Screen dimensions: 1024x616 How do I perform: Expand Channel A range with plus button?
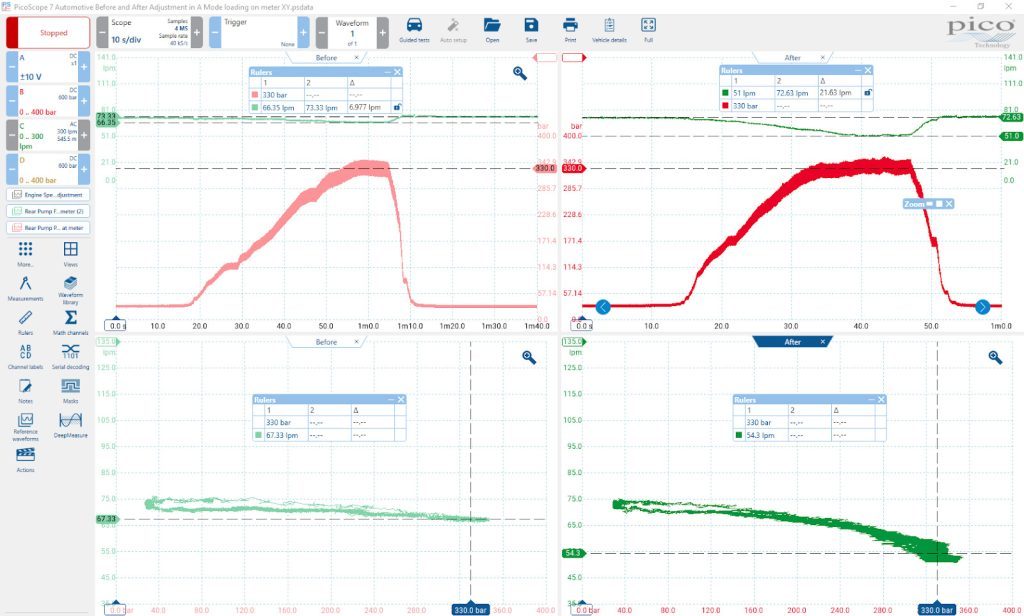(x=84, y=67)
